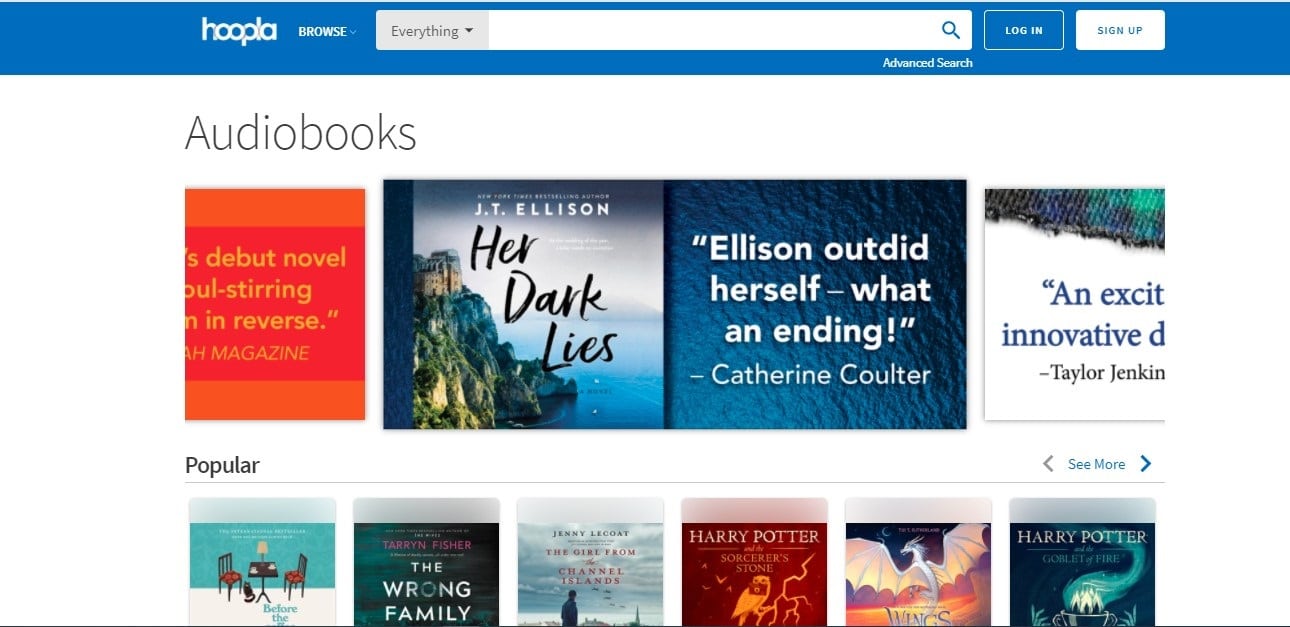Show the next Taylor Jenkins quote banner
Viewport: 1290px width, 627px height.
click(x=1075, y=304)
